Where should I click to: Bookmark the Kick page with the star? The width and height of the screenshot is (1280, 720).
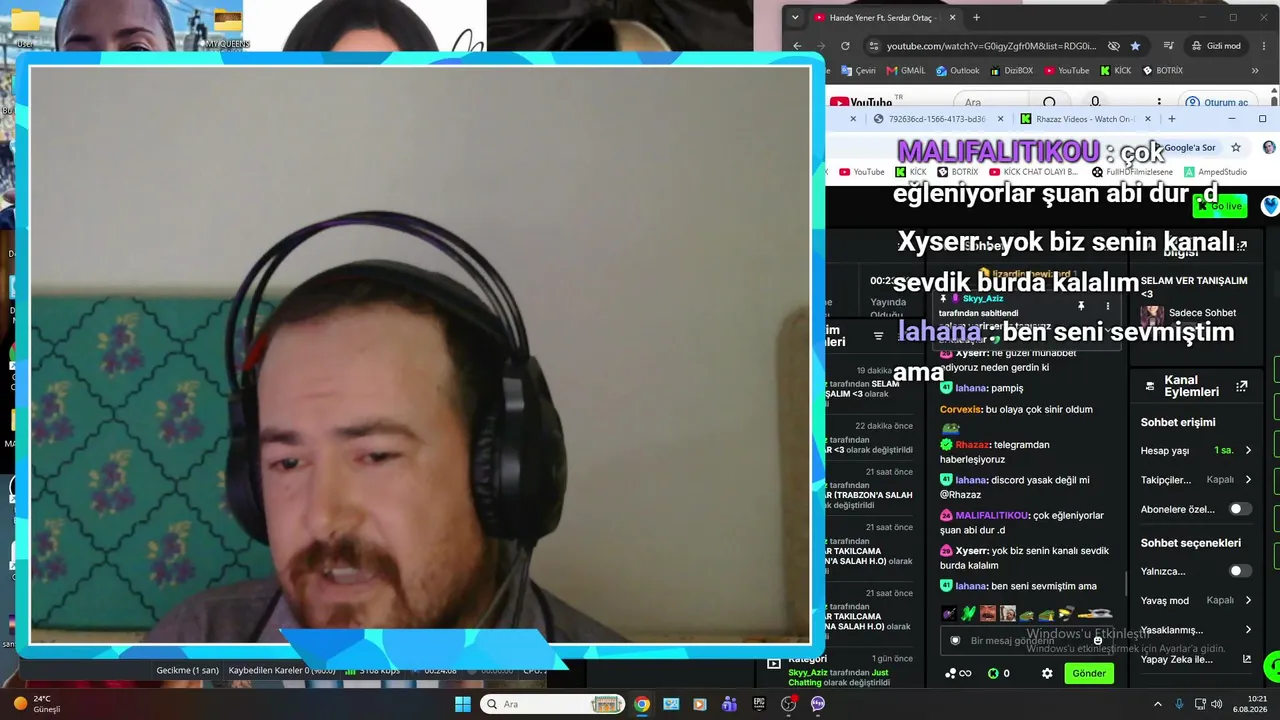click(1236, 147)
